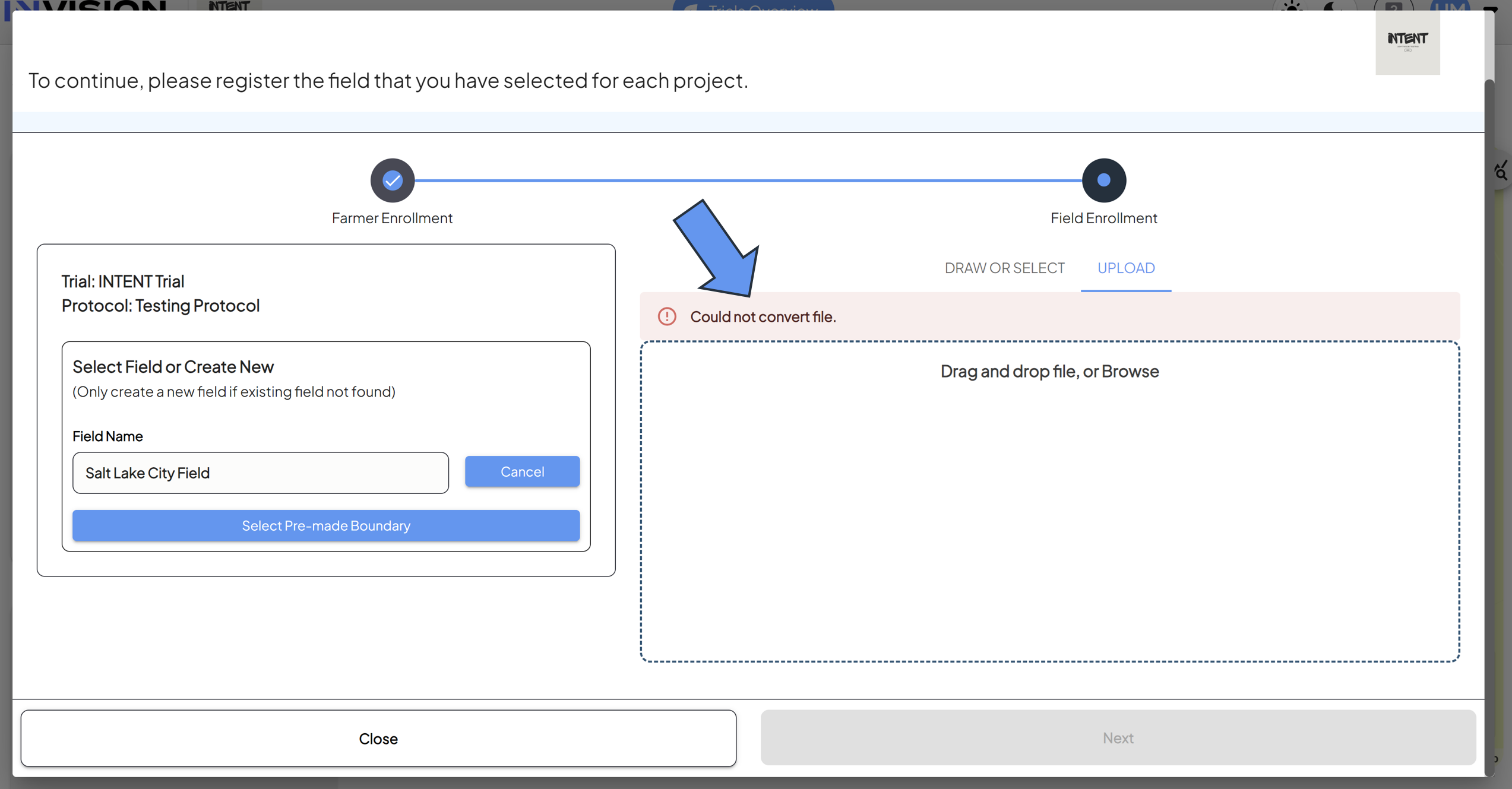This screenshot has height=789, width=1512.
Task: Click the Field Enrollment step circle
Action: pyautogui.click(x=1103, y=180)
